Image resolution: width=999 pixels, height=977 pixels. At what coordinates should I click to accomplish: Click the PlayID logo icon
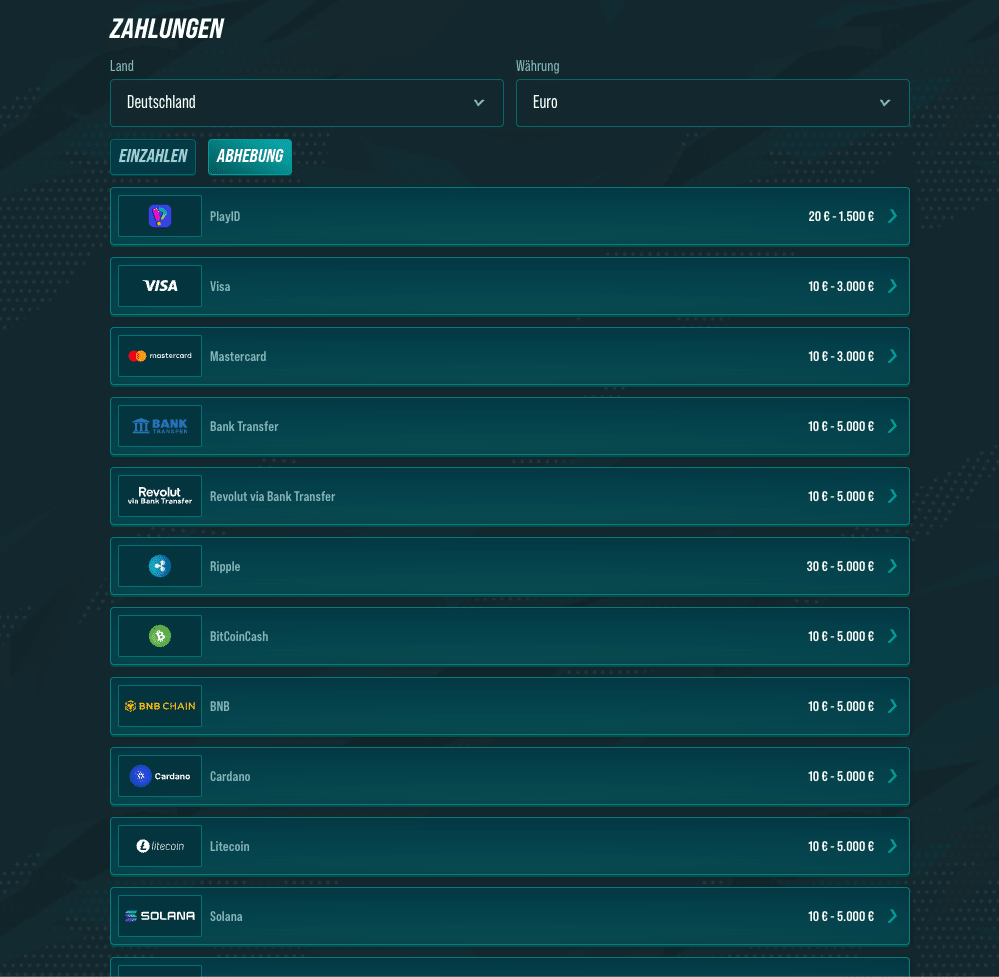(160, 216)
